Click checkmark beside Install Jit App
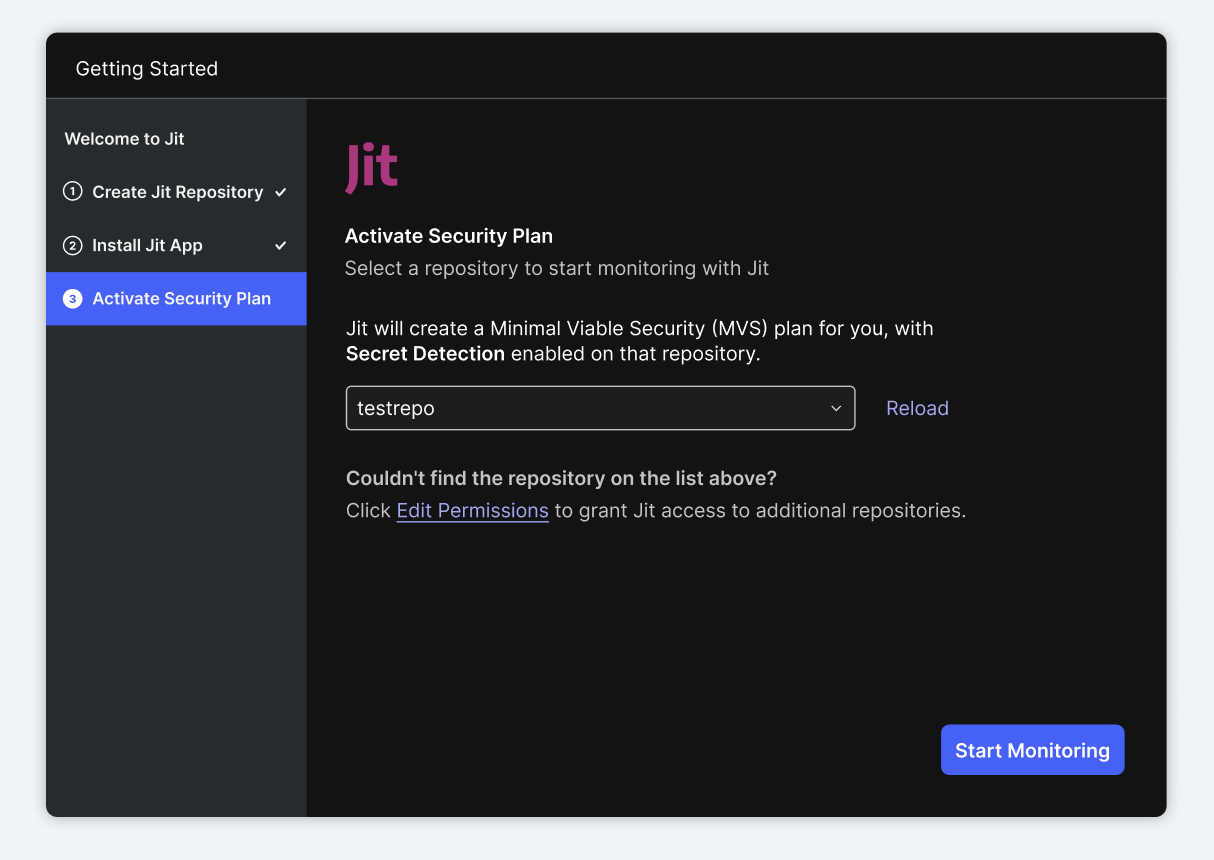Image resolution: width=1214 pixels, height=860 pixels. coord(281,245)
